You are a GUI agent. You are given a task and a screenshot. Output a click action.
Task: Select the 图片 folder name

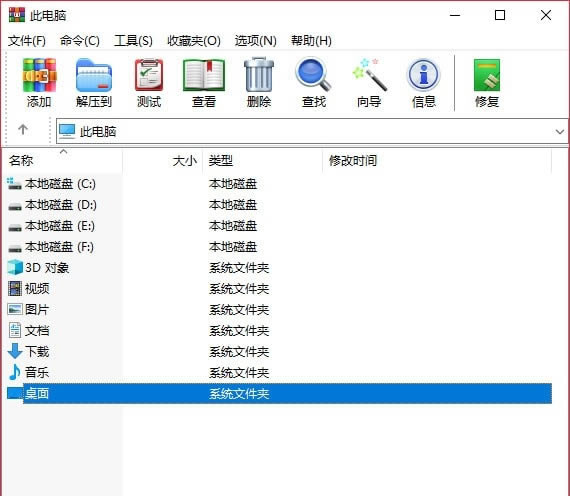(37, 310)
